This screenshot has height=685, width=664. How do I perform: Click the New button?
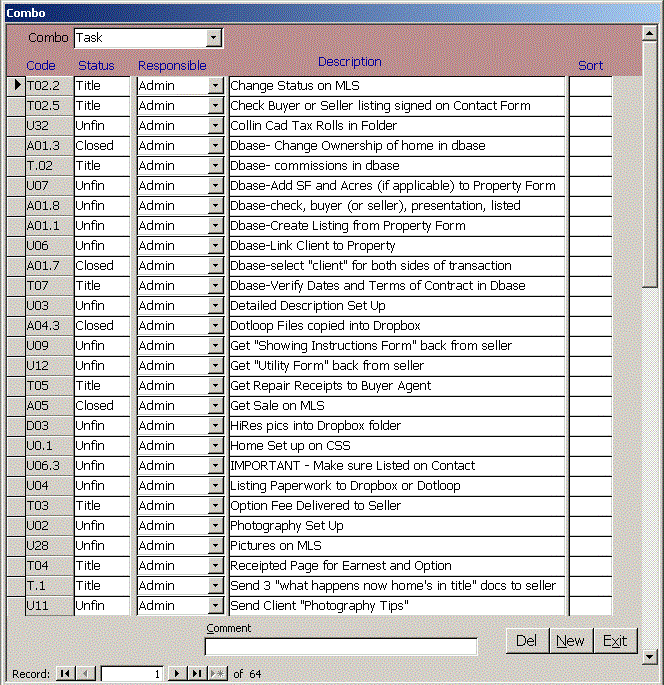[571, 641]
